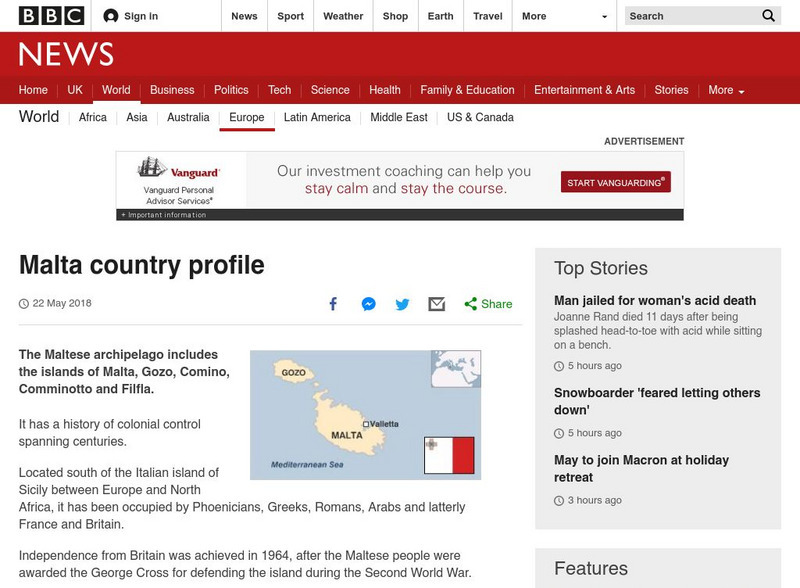Click the clock icon beside 22 May 2018
This screenshot has width=800, height=588.
(22, 301)
